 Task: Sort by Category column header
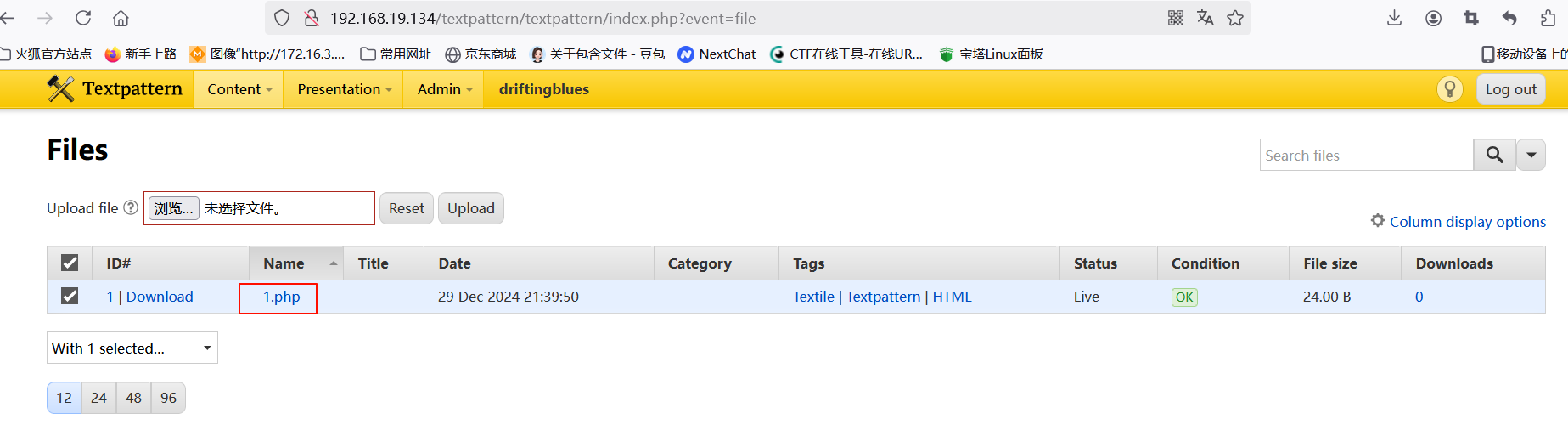700,263
